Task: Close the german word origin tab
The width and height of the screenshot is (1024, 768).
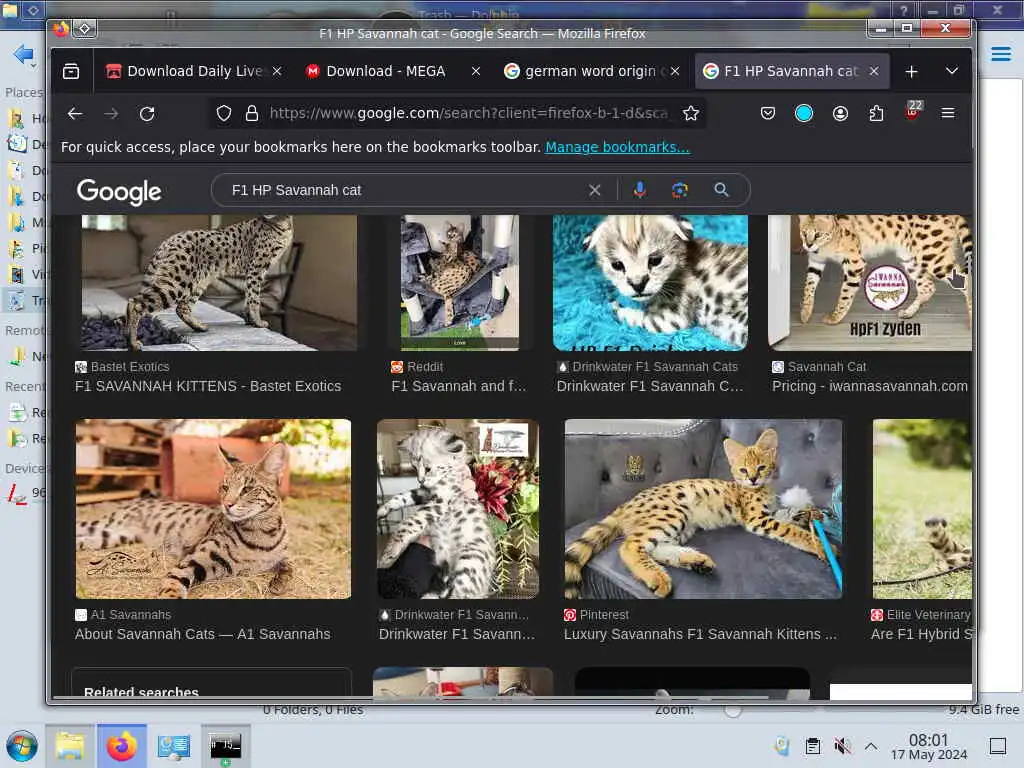Action: (x=675, y=71)
